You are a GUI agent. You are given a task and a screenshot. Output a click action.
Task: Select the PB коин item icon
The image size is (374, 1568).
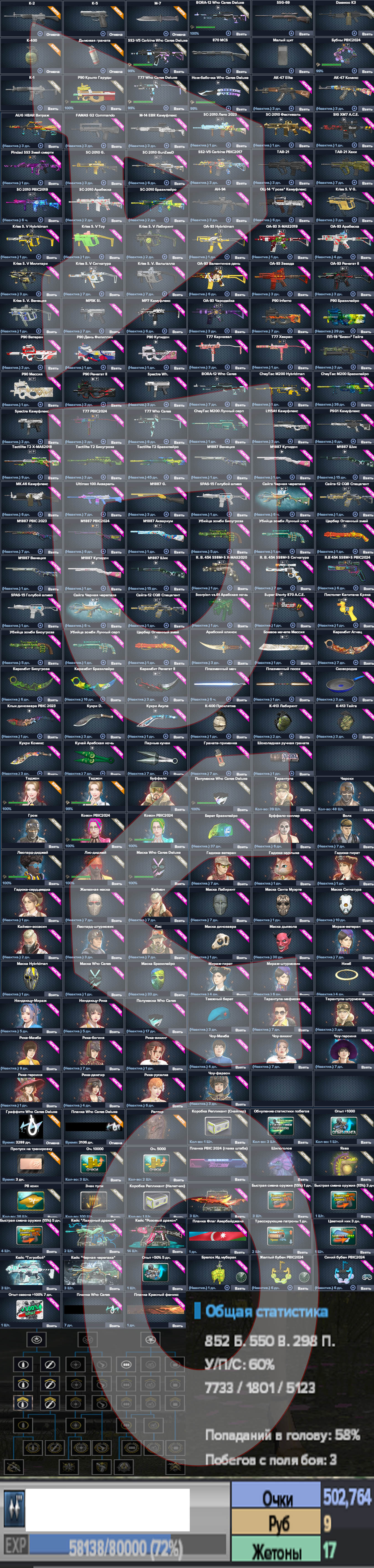tap(31, 1200)
